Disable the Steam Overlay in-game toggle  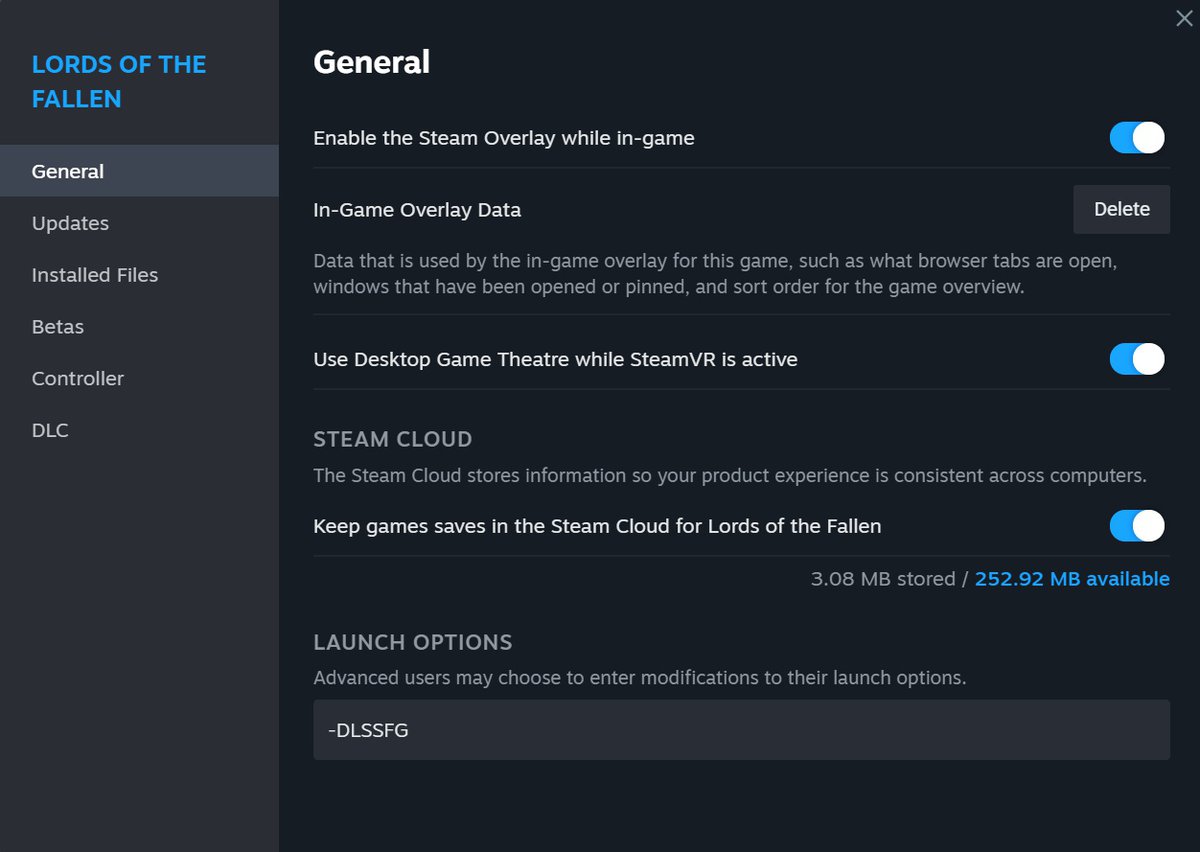click(1137, 138)
